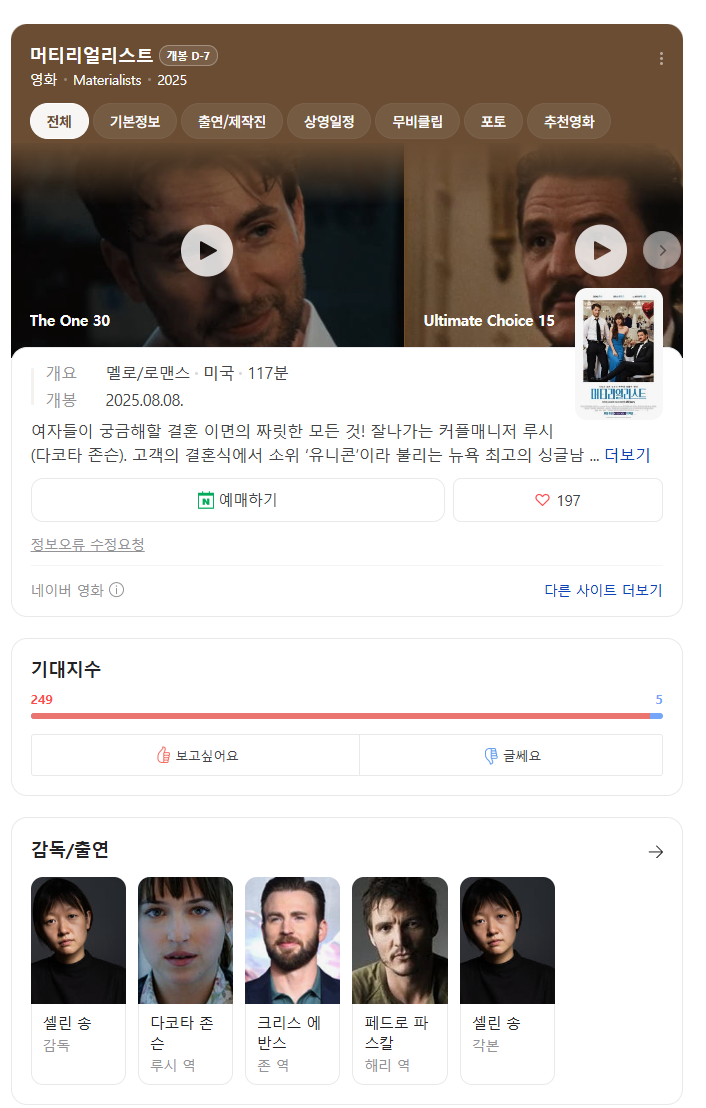
Task: Open the 추천영화 tab
Action: click(569, 122)
